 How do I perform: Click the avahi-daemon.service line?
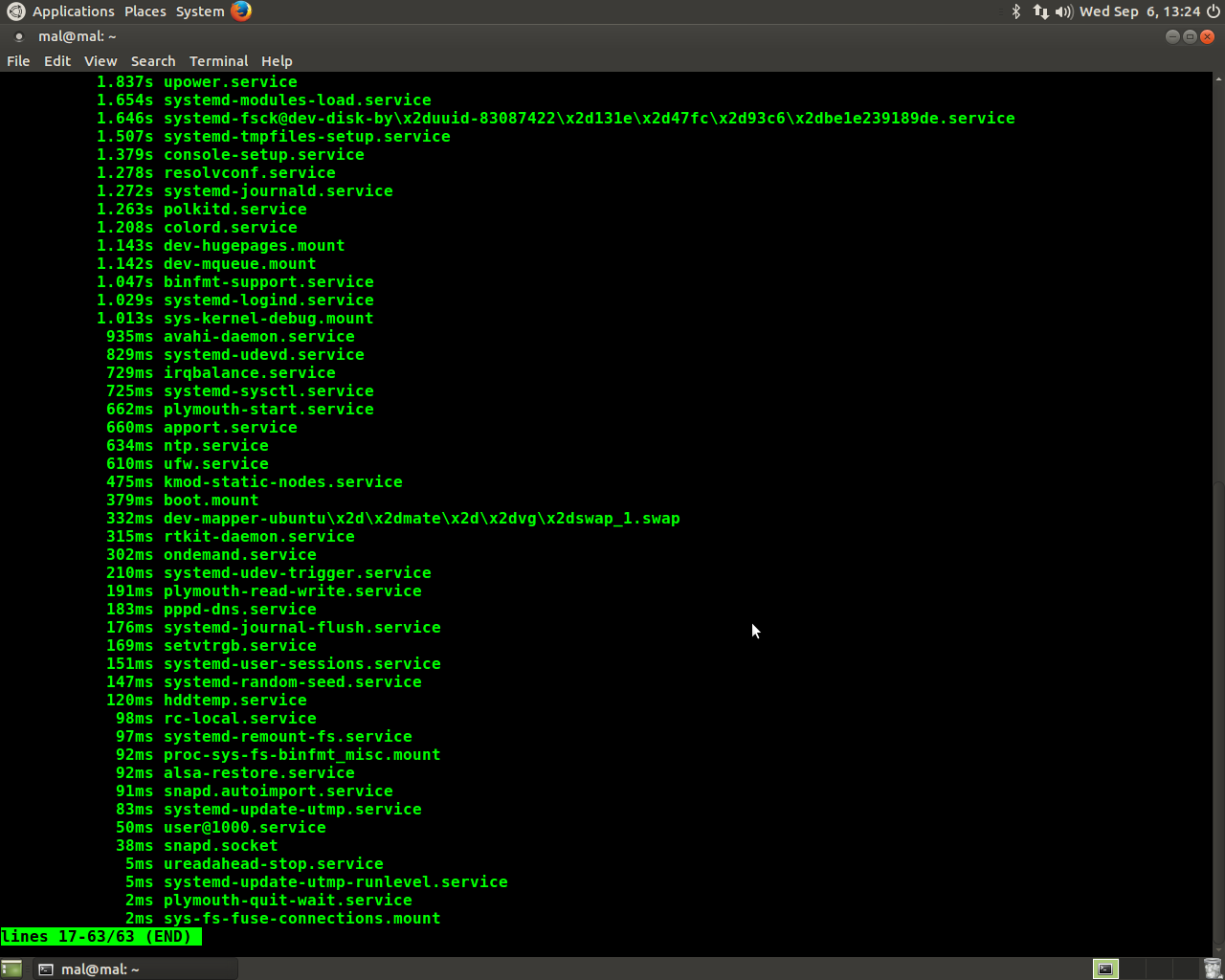tap(230, 337)
